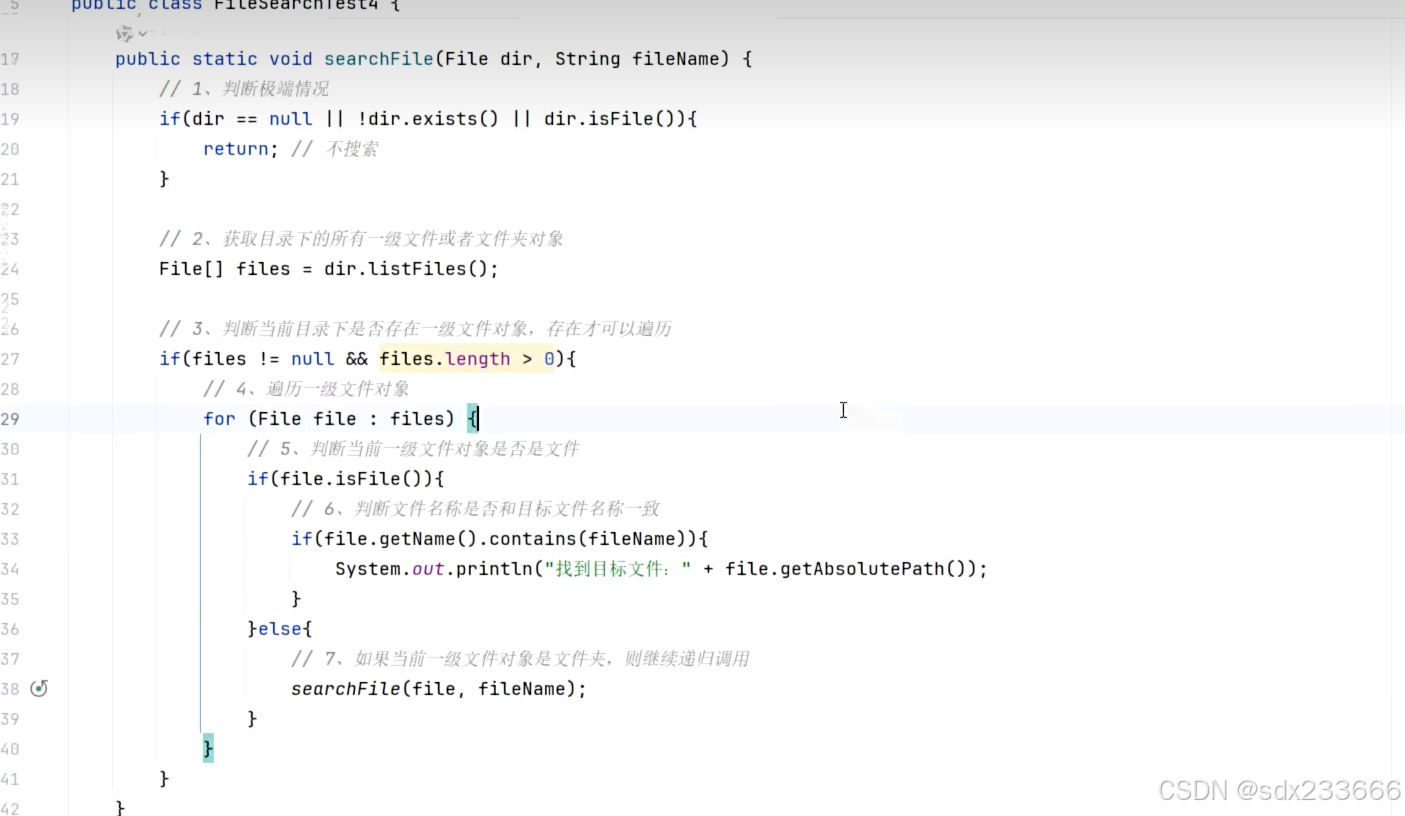Click the for keyword on line 29

coord(219,418)
